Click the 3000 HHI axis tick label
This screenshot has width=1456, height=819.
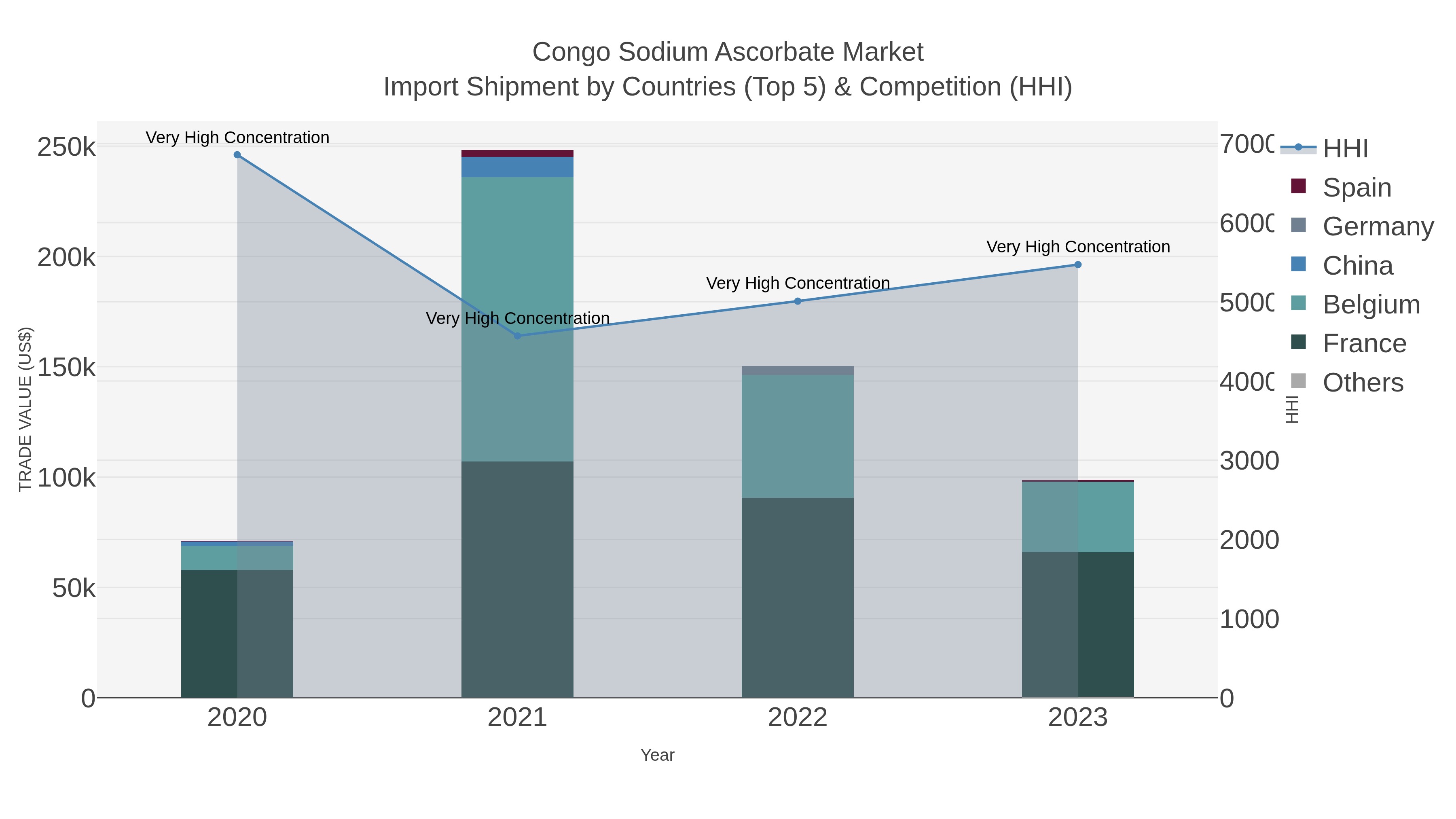pyautogui.click(x=1249, y=461)
